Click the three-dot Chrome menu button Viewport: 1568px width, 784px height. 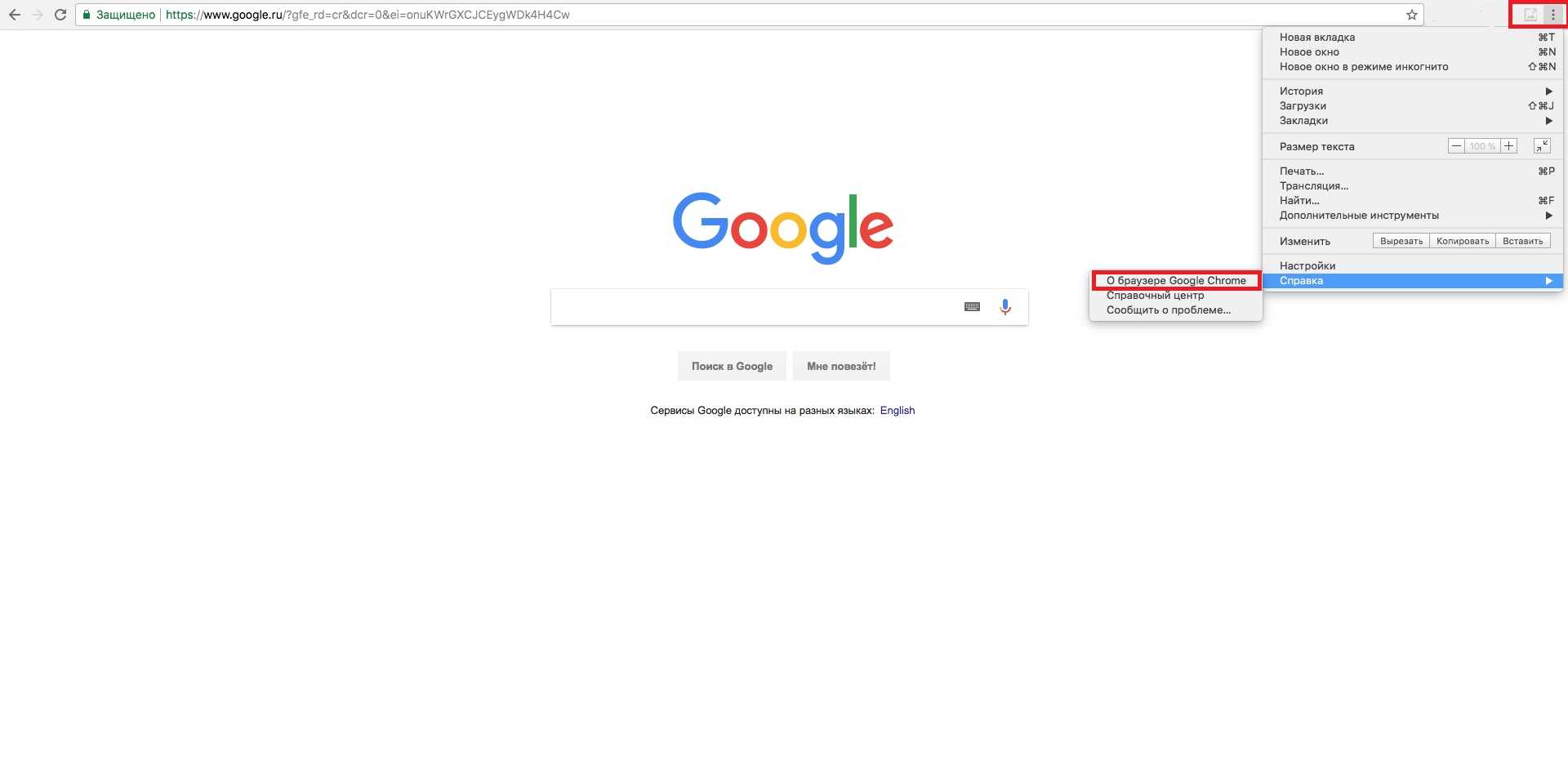point(1553,15)
